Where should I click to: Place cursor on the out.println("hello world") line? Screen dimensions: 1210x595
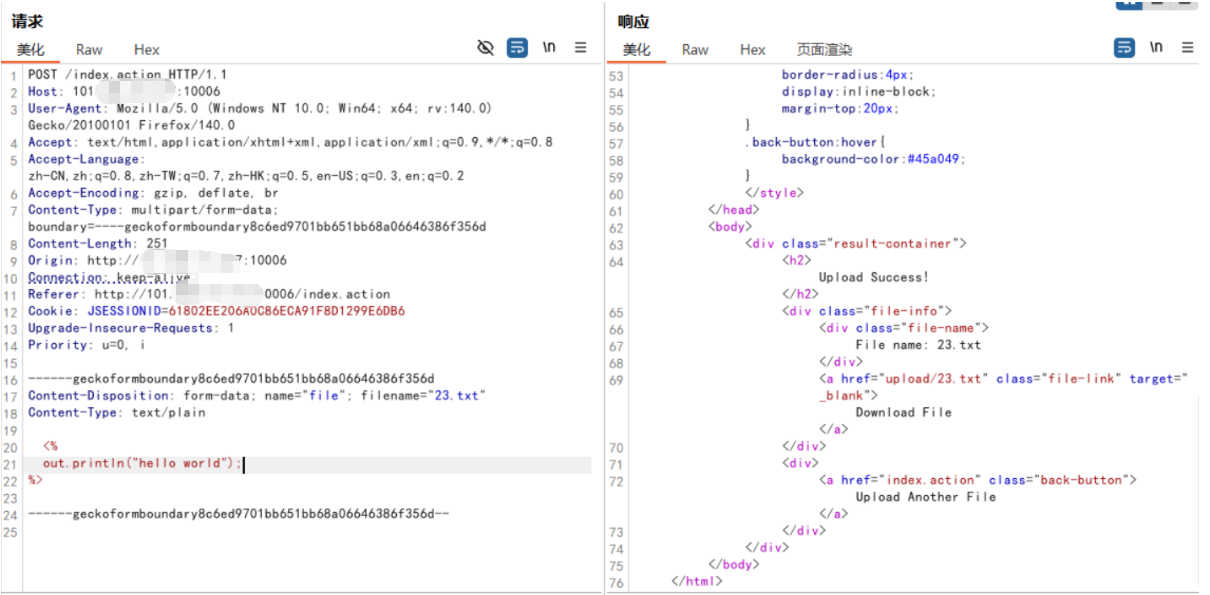tap(142, 464)
